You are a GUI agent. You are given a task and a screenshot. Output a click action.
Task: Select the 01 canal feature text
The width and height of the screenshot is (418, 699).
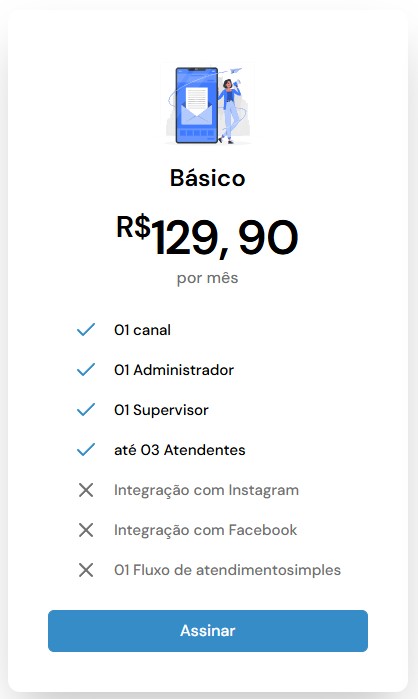(x=142, y=330)
